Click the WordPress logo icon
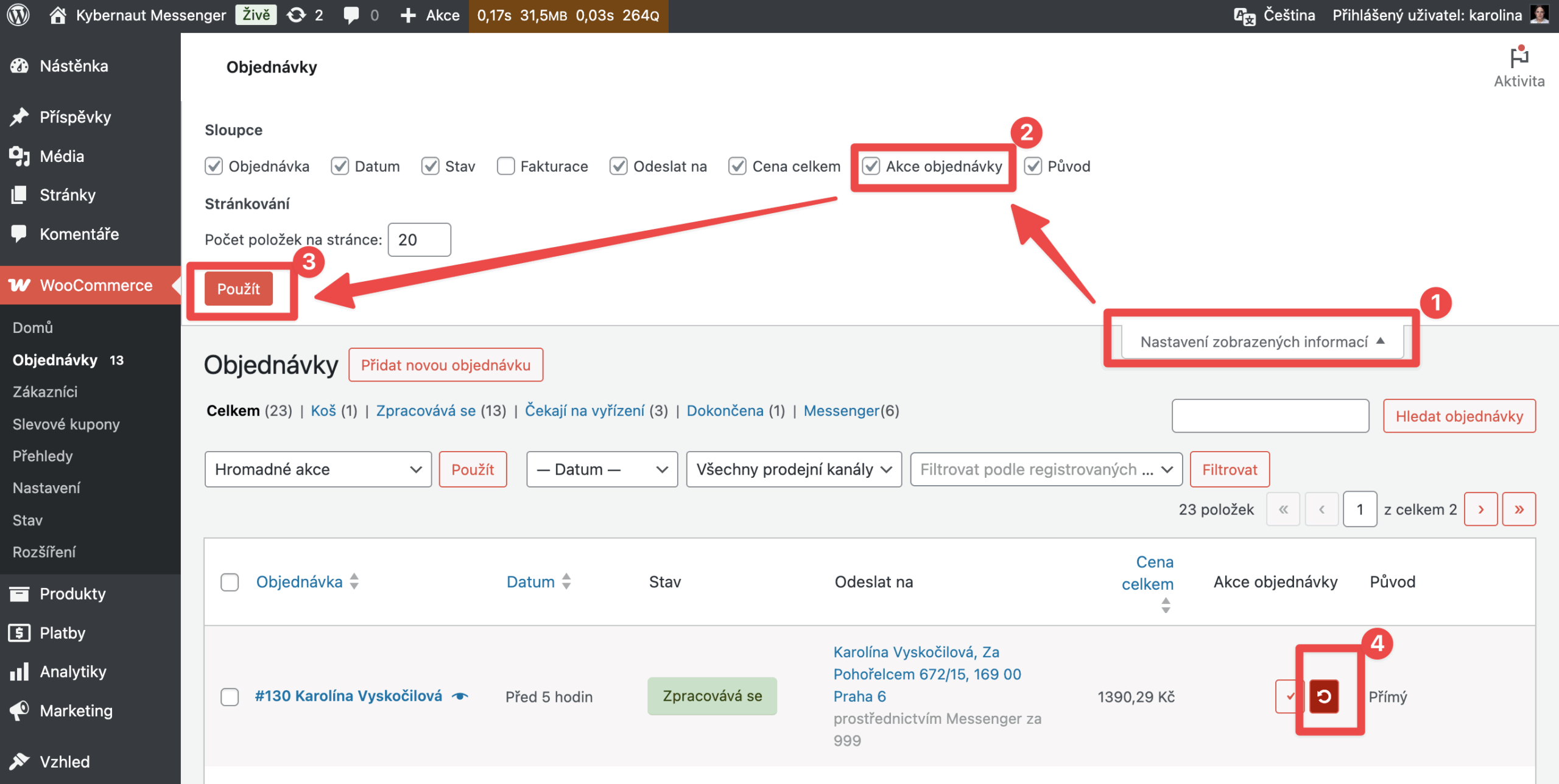This screenshot has height=784, width=1559. pos(18,15)
